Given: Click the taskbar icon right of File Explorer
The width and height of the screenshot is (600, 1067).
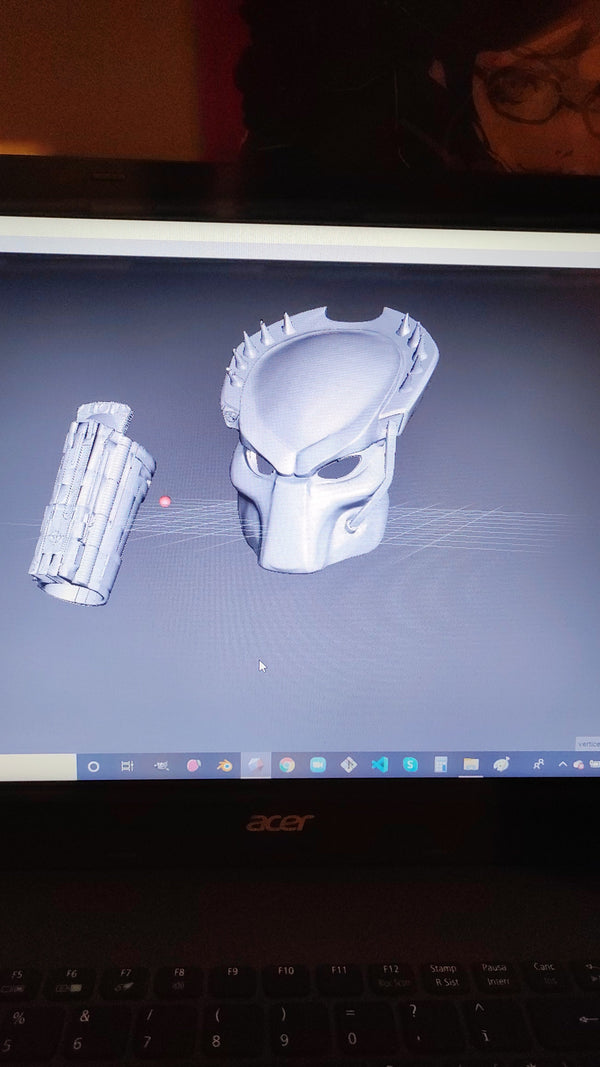Looking at the screenshot, I should (x=501, y=765).
